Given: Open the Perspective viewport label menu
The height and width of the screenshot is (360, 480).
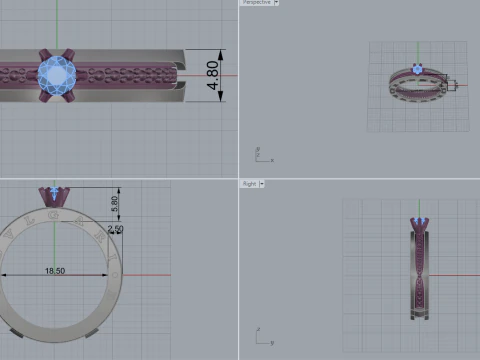Looking at the screenshot, I should (256, 2).
